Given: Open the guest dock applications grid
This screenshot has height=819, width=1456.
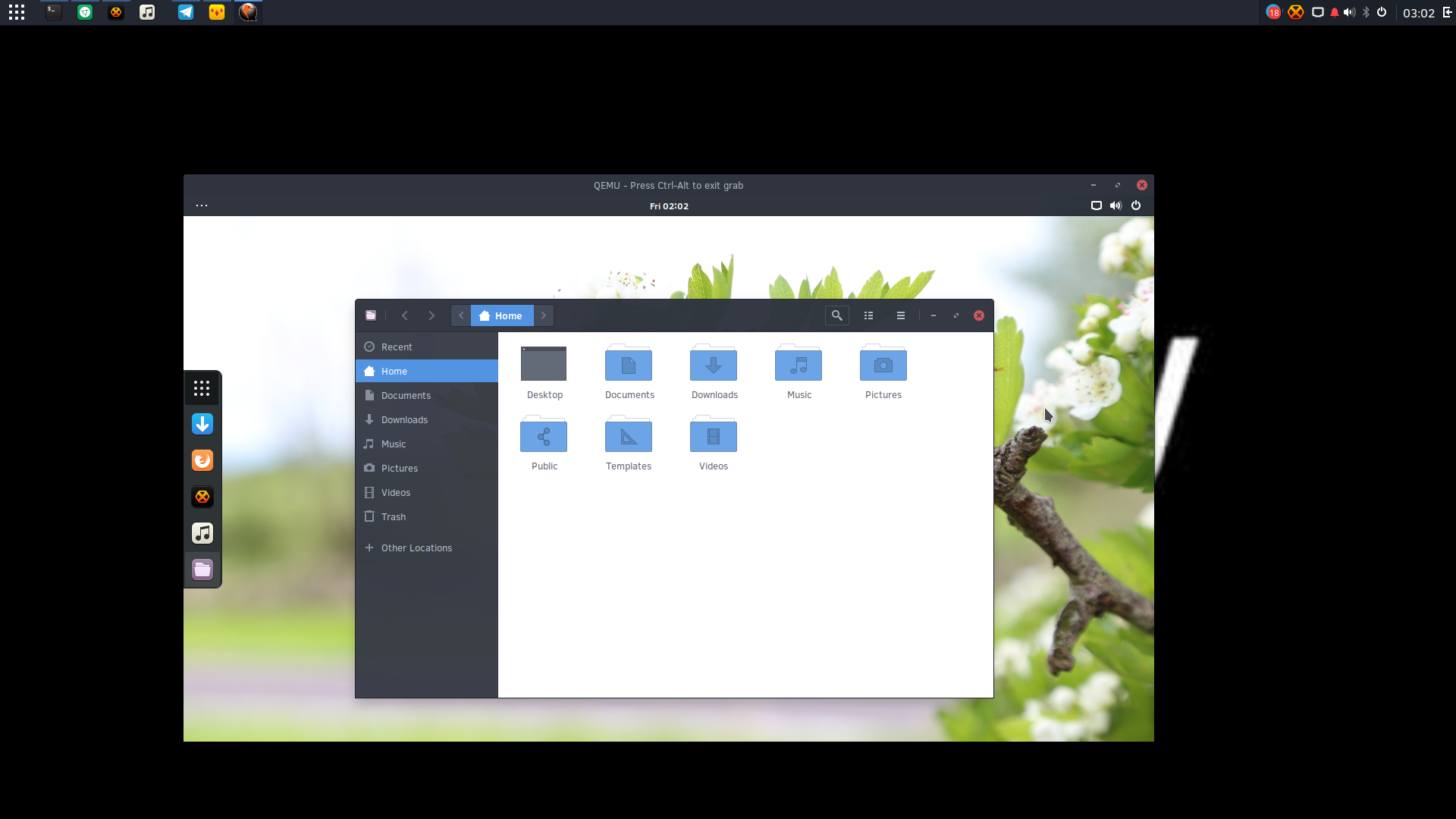Looking at the screenshot, I should click(202, 388).
